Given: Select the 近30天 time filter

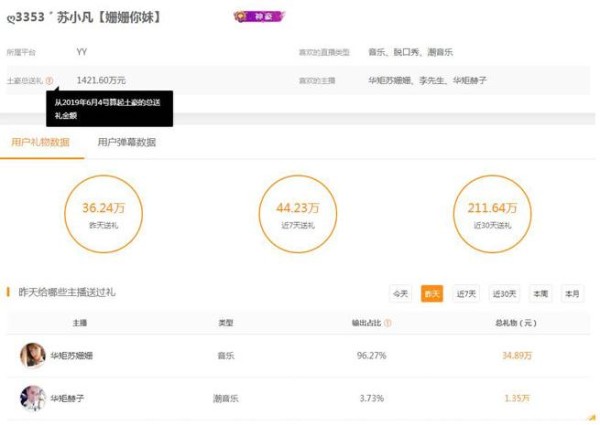Looking at the screenshot, I should [504, 294].
